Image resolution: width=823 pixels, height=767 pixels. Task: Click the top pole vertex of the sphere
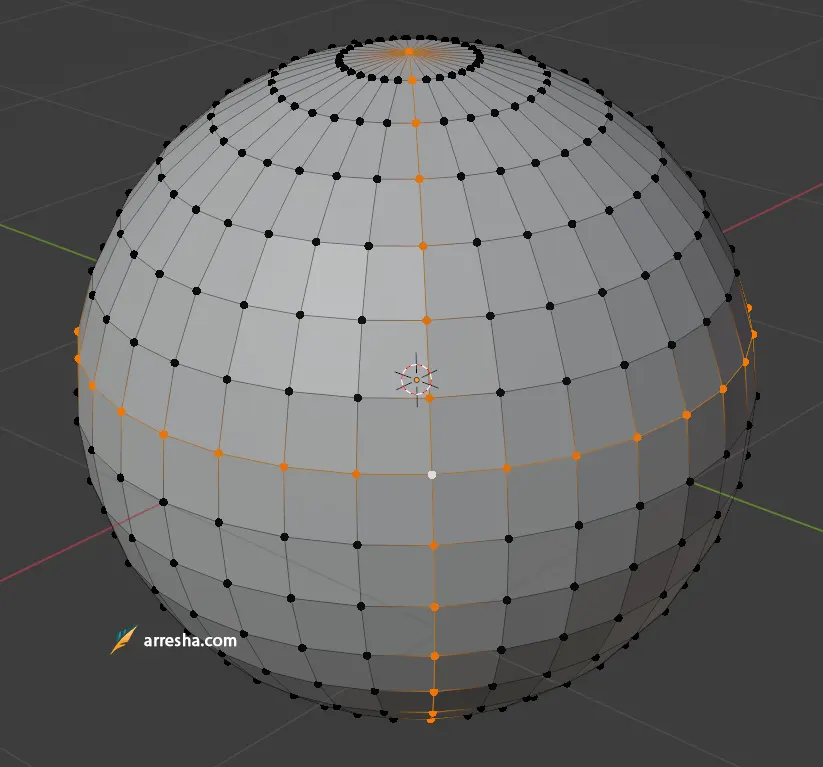pyautogui.click(x=411, y=48)
